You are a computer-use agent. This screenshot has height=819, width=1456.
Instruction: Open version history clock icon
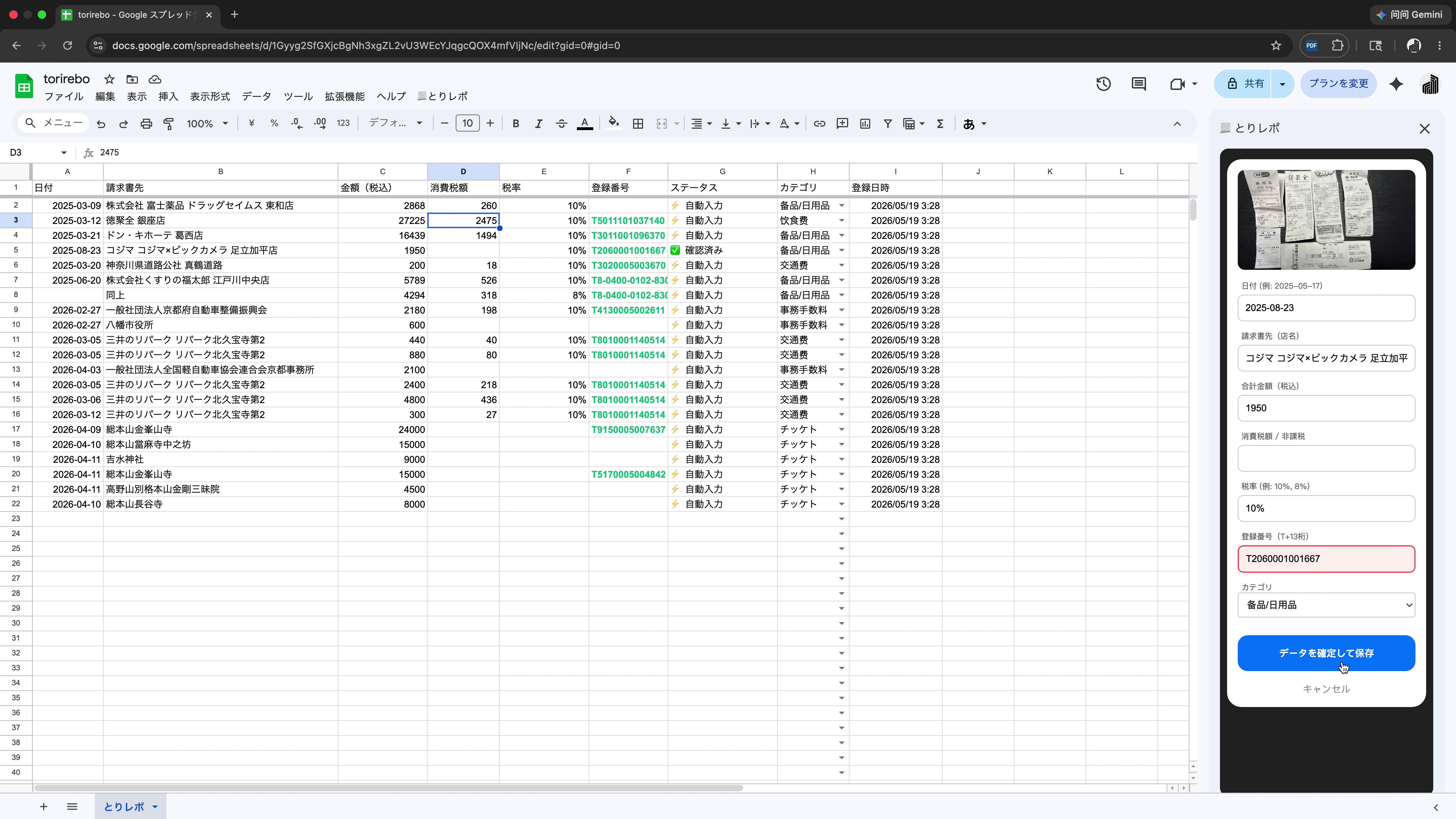coord(1103,84)
